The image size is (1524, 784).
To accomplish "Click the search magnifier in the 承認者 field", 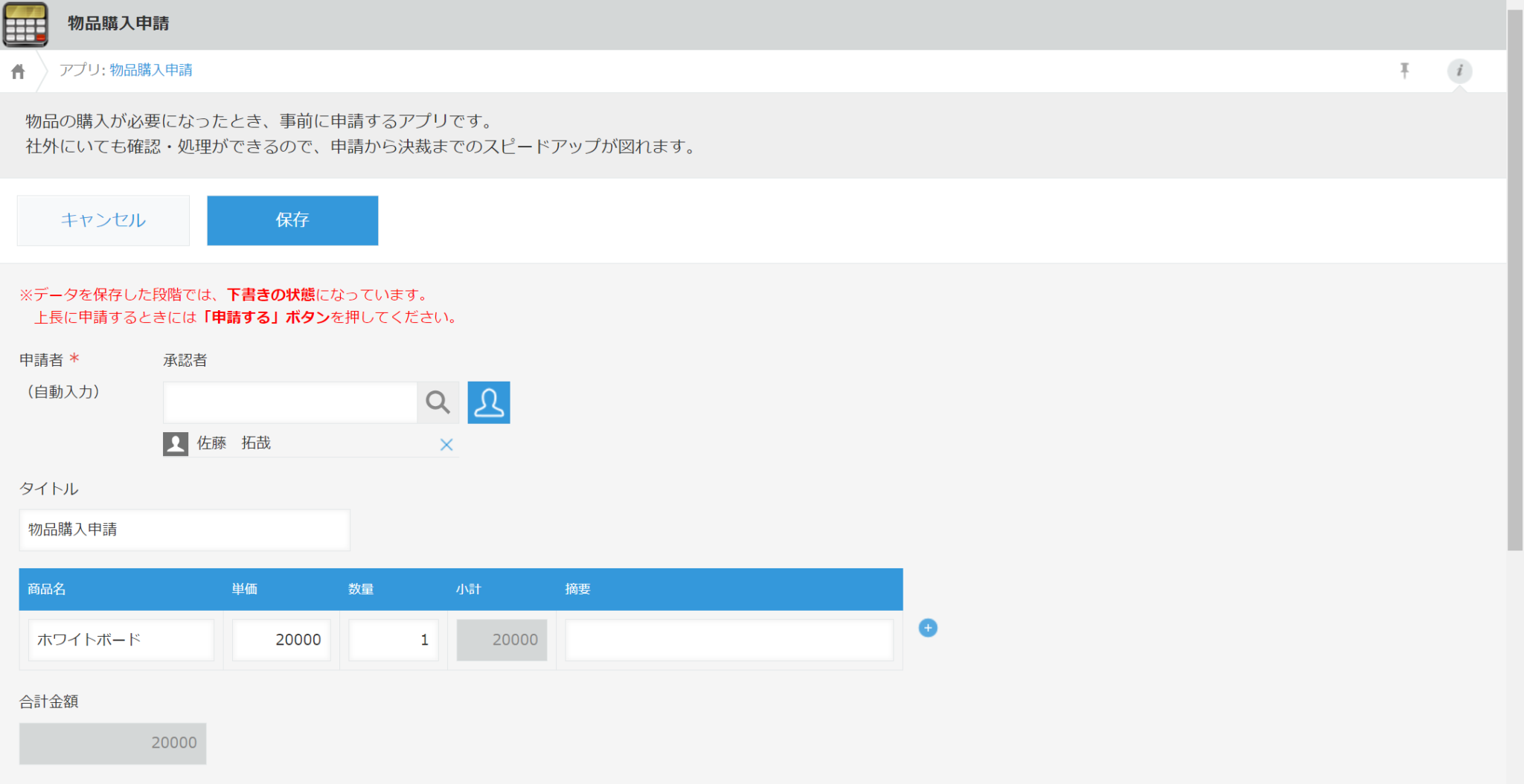I will click(438, 402).
